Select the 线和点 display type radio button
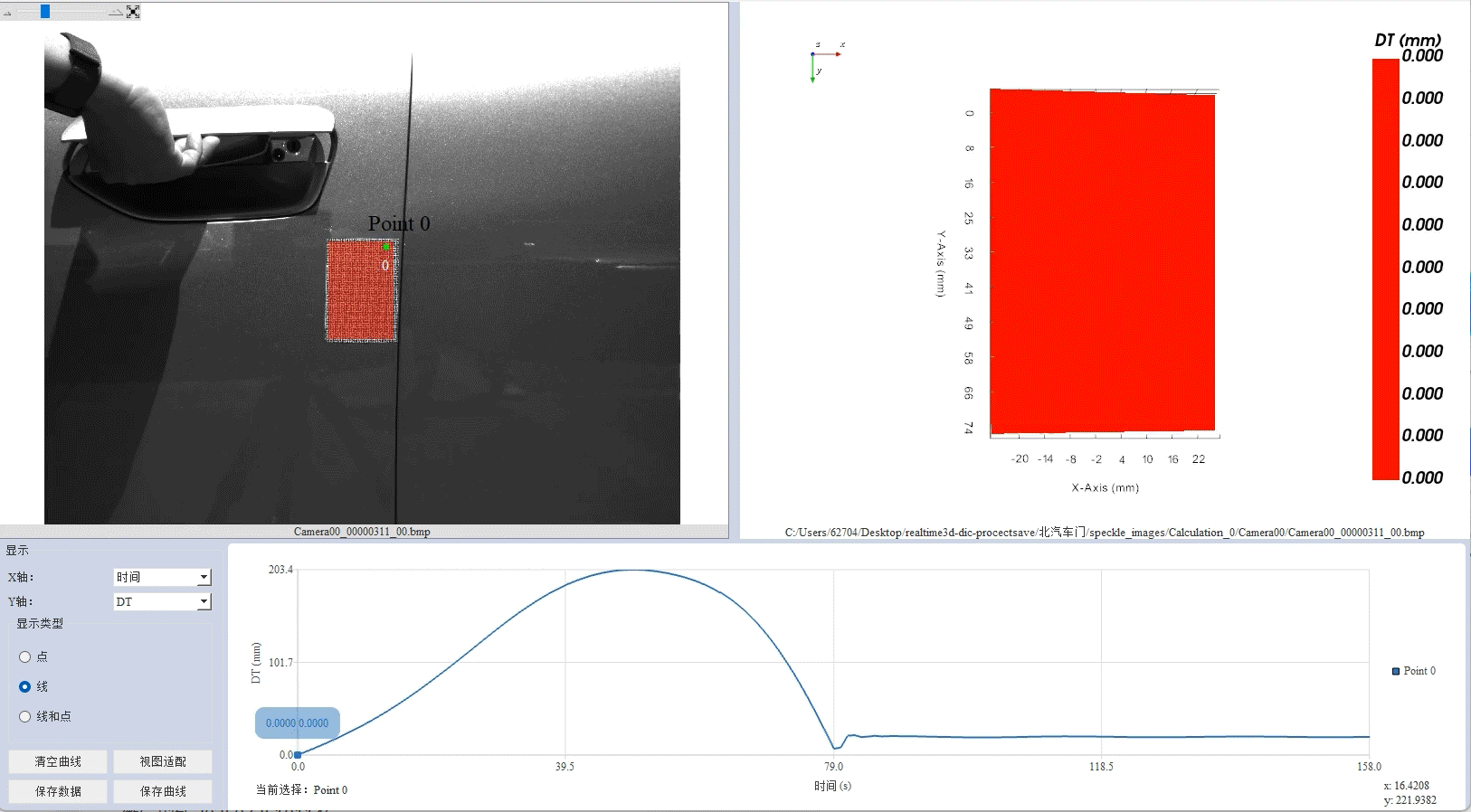This screenshot has width=1471, height=812. pos(25,716)
